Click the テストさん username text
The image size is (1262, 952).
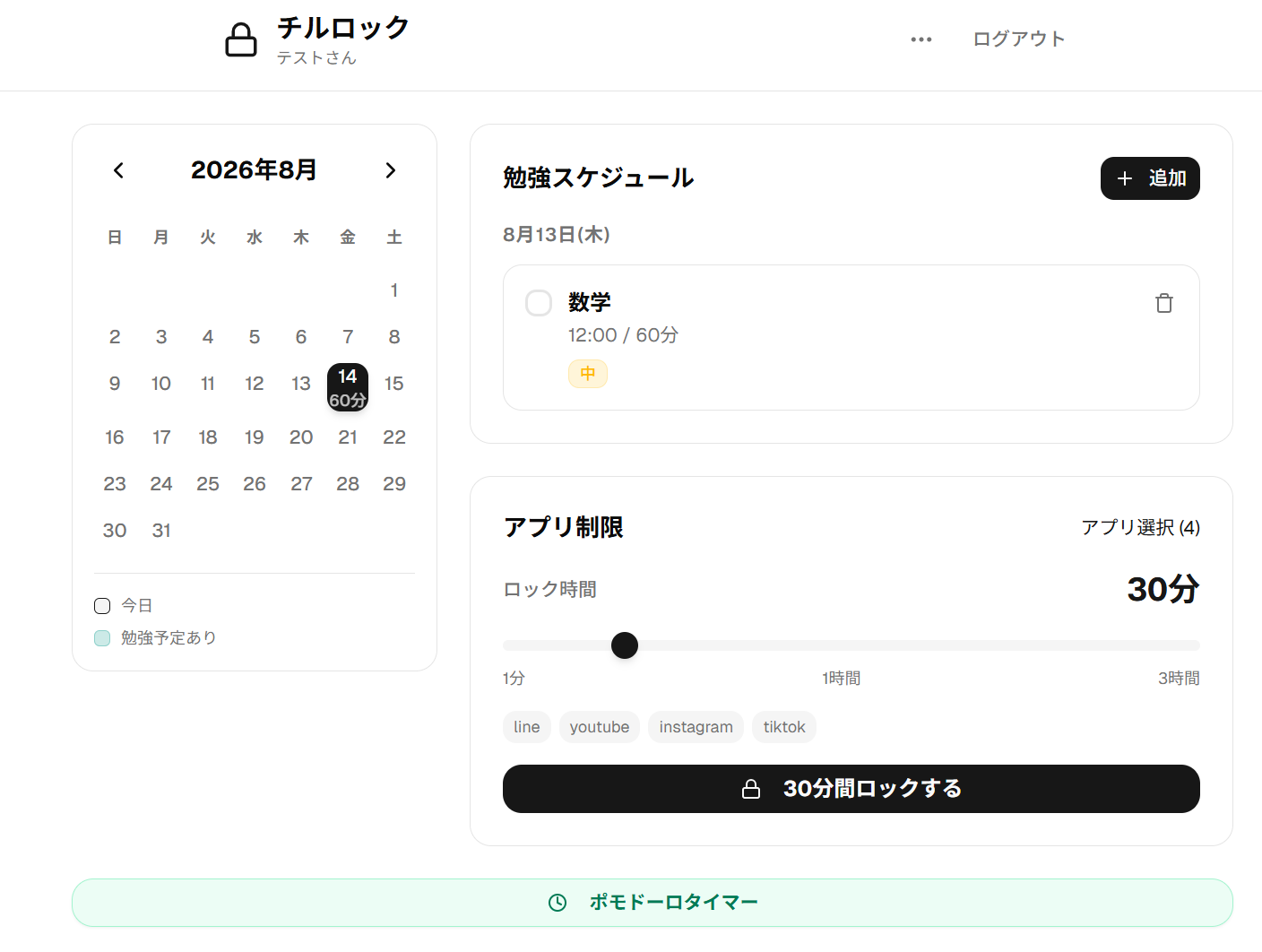click(x=316, y=58)
